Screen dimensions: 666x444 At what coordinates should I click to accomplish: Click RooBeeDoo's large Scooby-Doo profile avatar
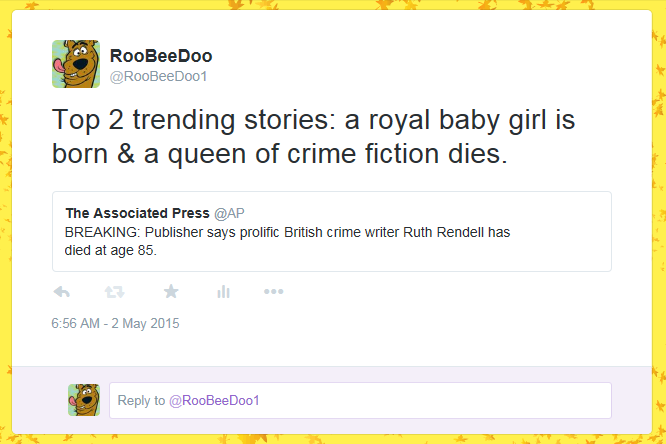click(76, 64)
